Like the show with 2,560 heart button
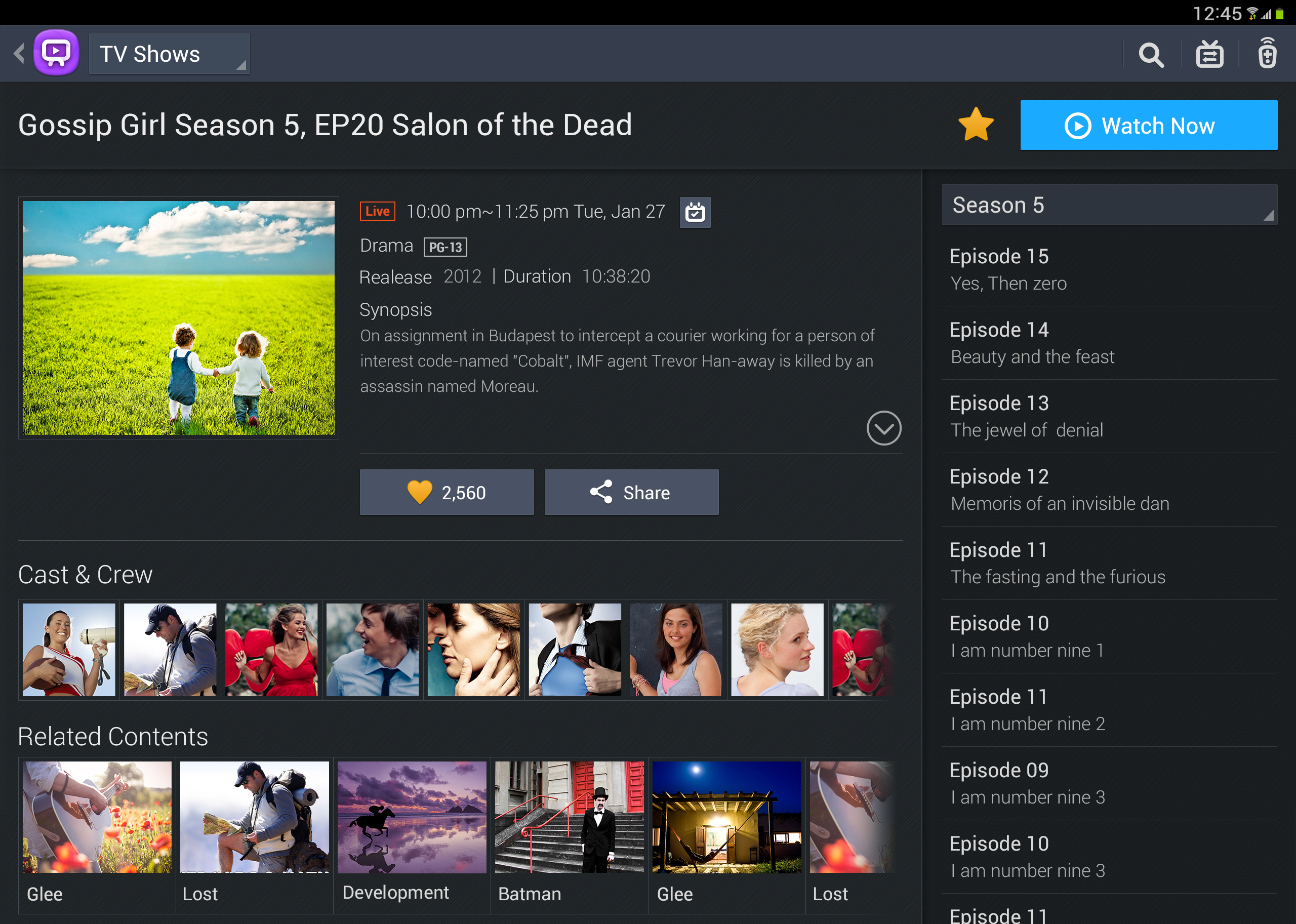 coord(447,492)
